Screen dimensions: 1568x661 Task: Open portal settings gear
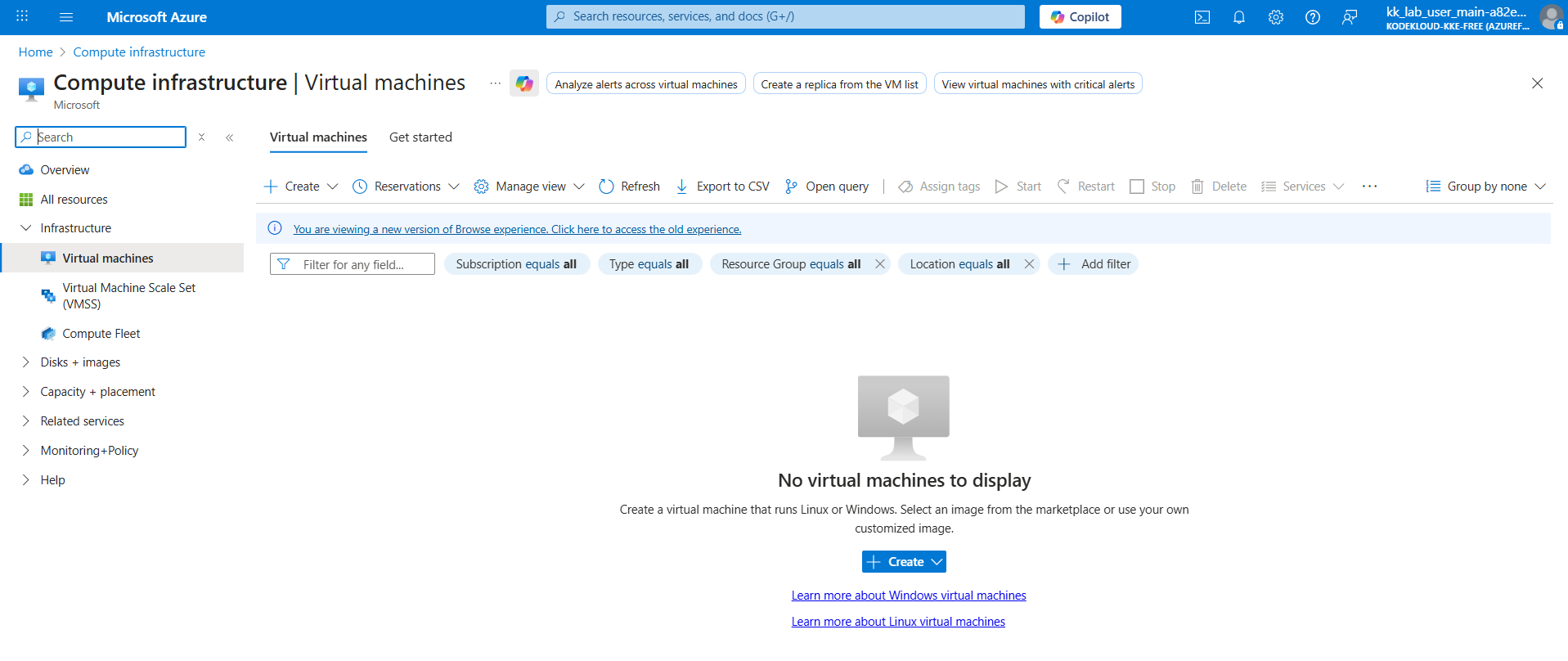point(1276,17)
